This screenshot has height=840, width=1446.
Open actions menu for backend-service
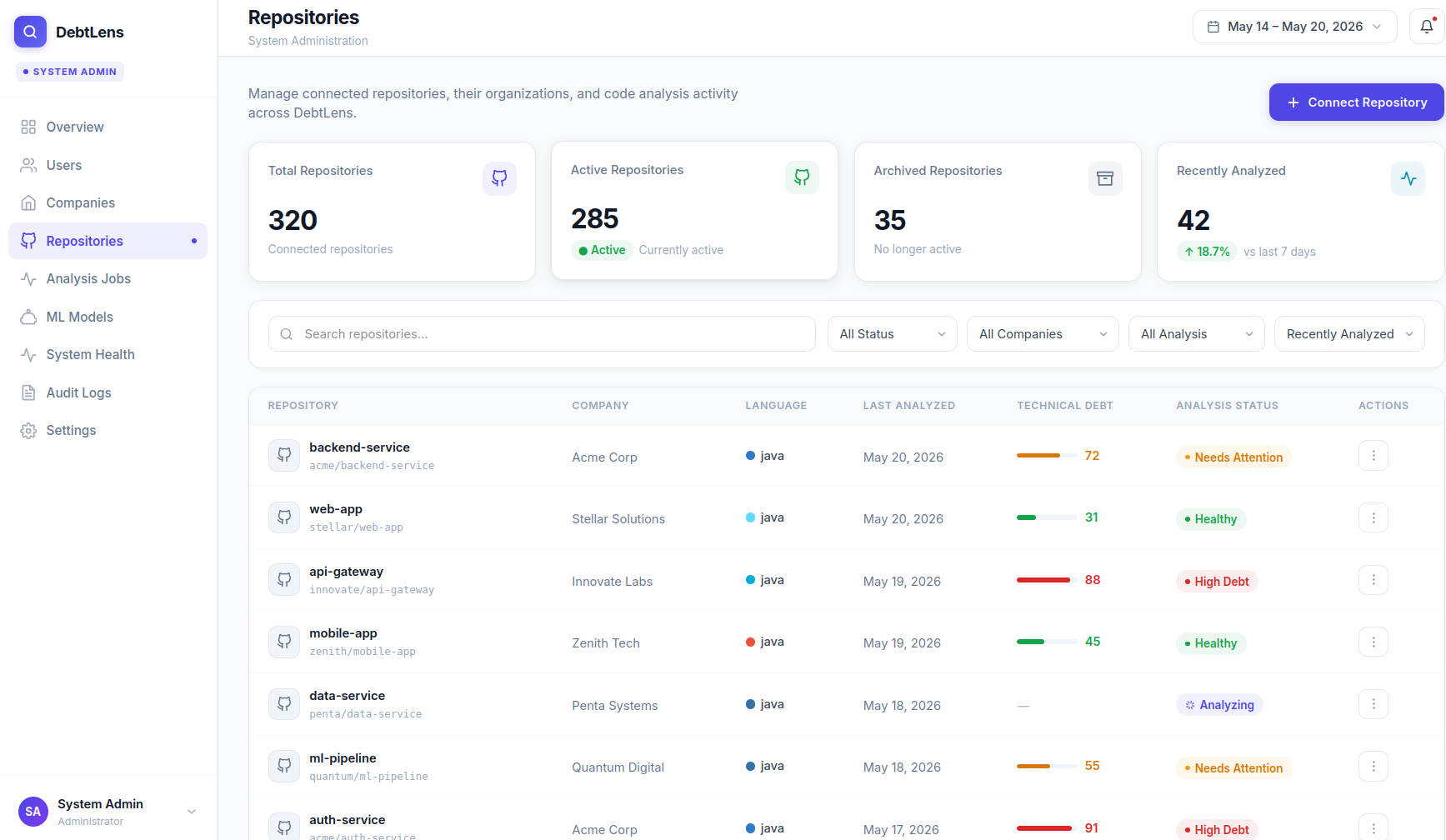click(x=1373, y=456)
